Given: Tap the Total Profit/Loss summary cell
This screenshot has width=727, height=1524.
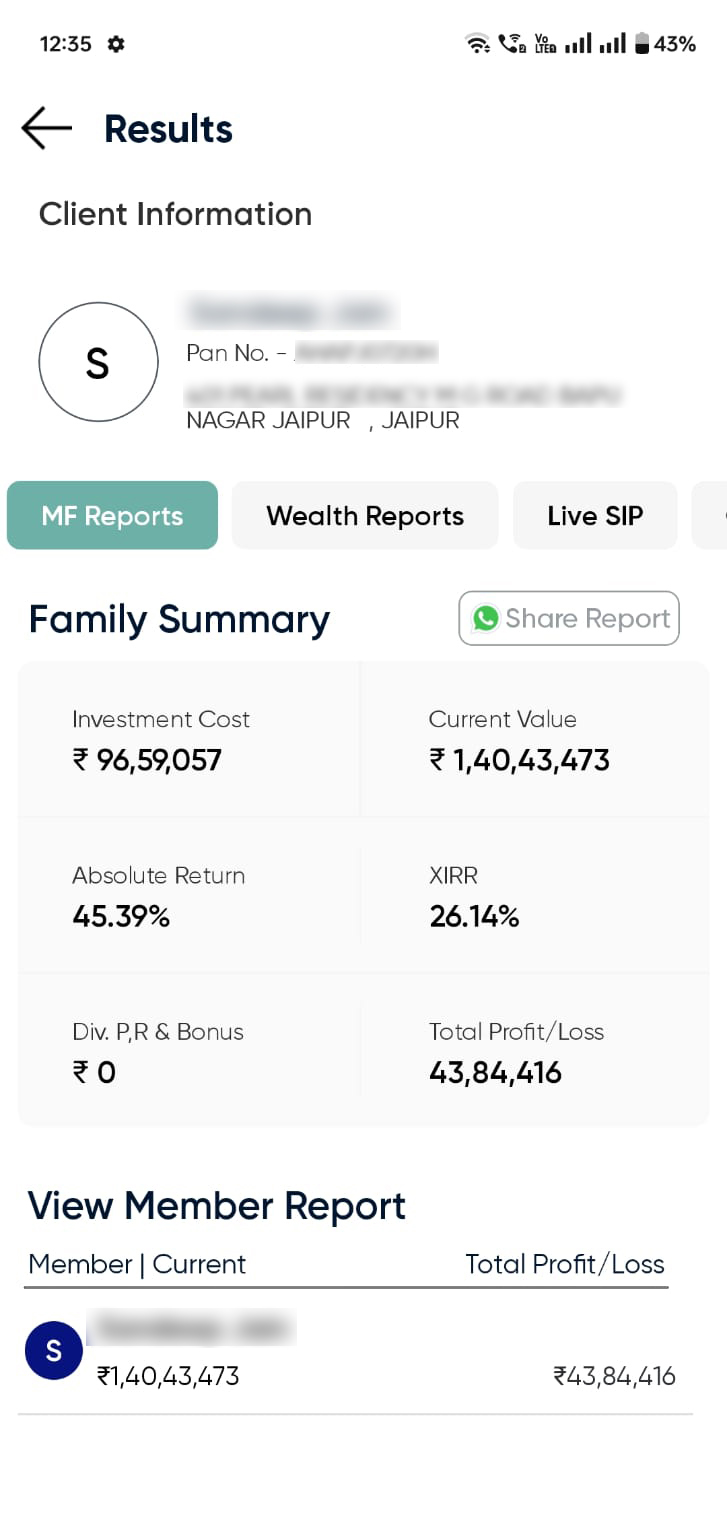Looking at the screenshot, I should (x=534, y=1053).
